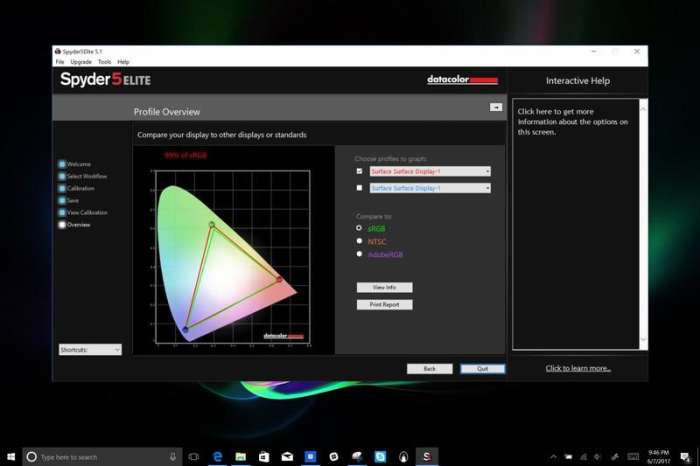Click the AdobeRGB label text

[385, 254]
